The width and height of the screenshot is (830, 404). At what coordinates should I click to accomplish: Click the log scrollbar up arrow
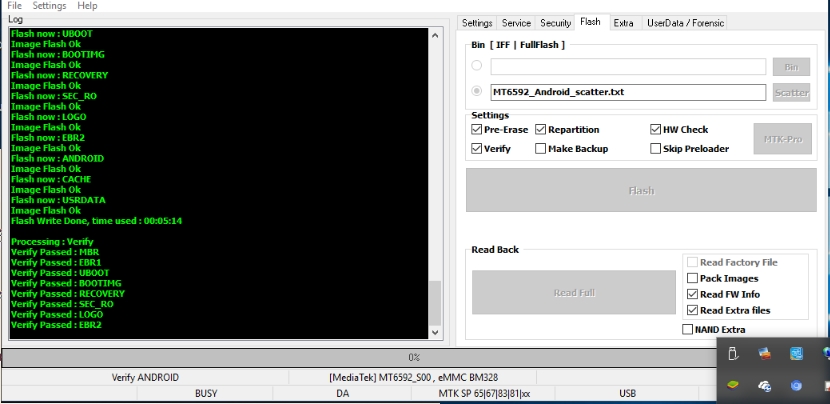(435, 35)
